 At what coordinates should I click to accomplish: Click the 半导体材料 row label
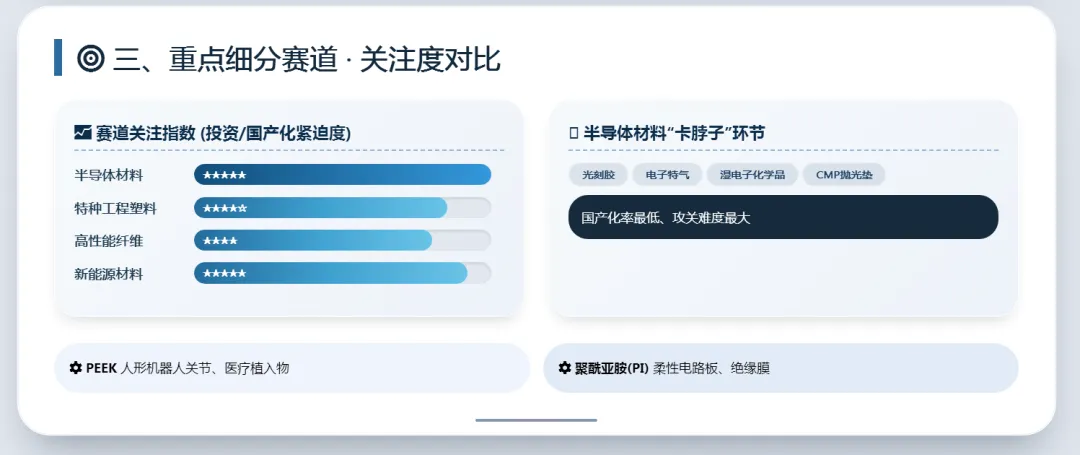(109, 175)
